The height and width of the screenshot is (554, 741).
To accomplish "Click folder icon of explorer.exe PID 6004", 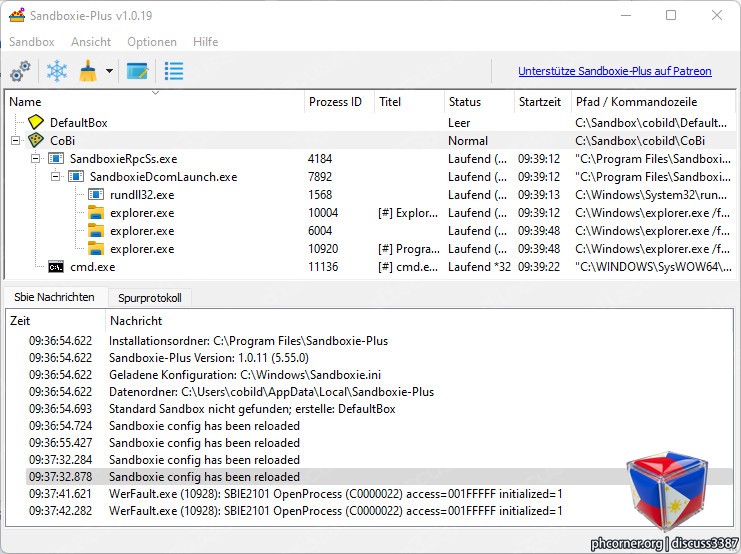I will pos(96,230).
